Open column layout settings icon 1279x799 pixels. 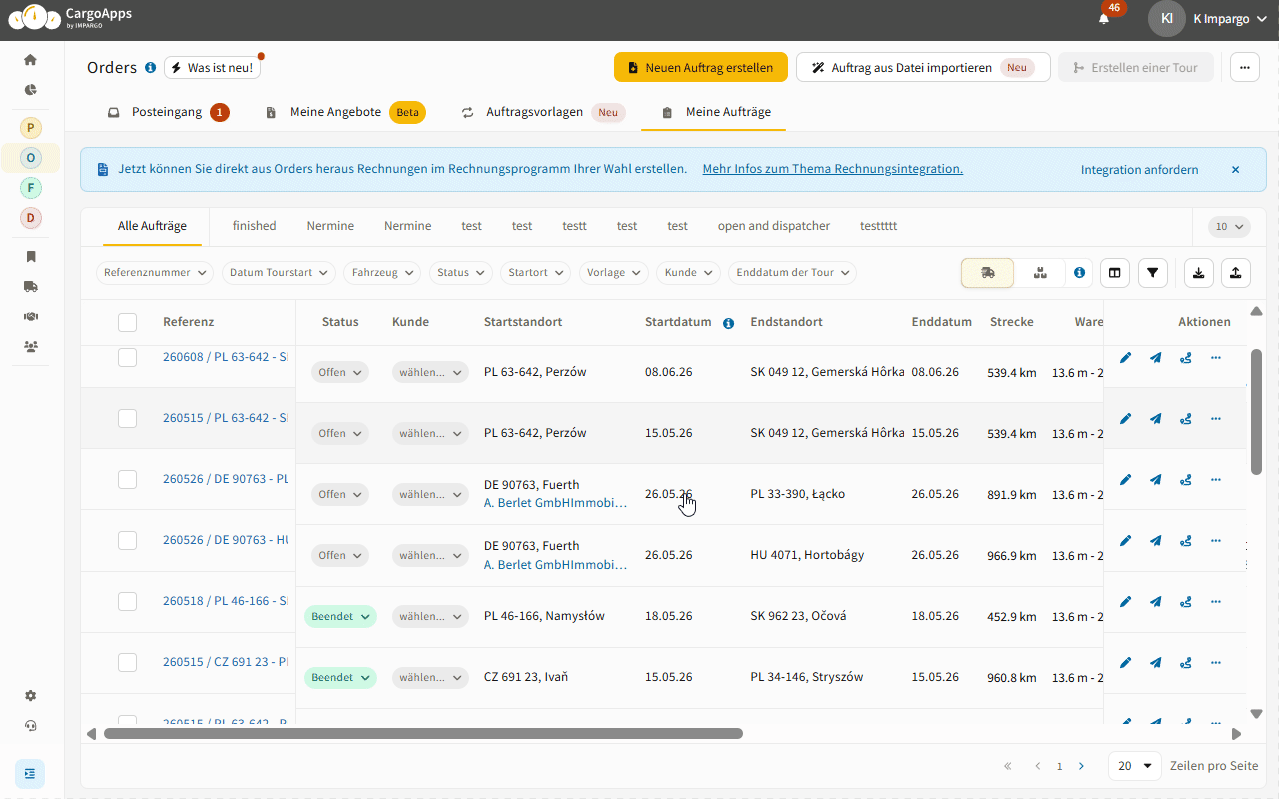click(1115, 273)
